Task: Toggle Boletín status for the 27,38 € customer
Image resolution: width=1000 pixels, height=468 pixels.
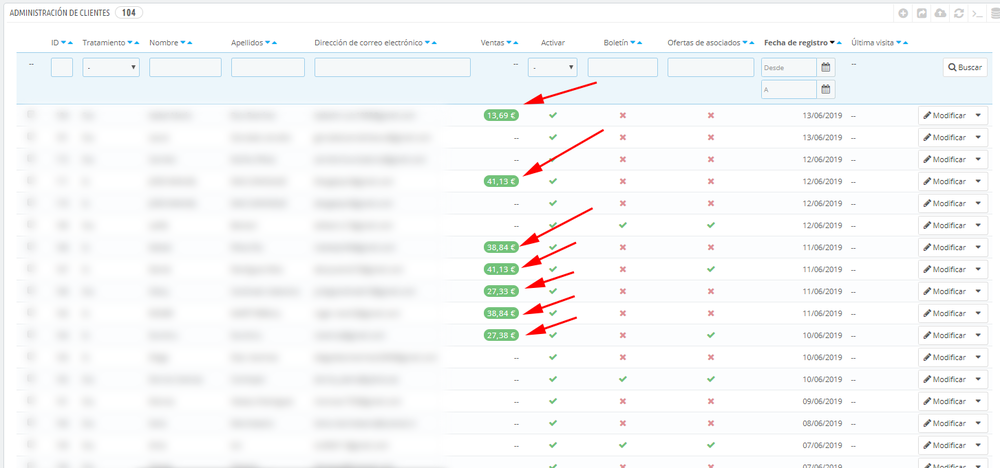Action: coord(623,335)
